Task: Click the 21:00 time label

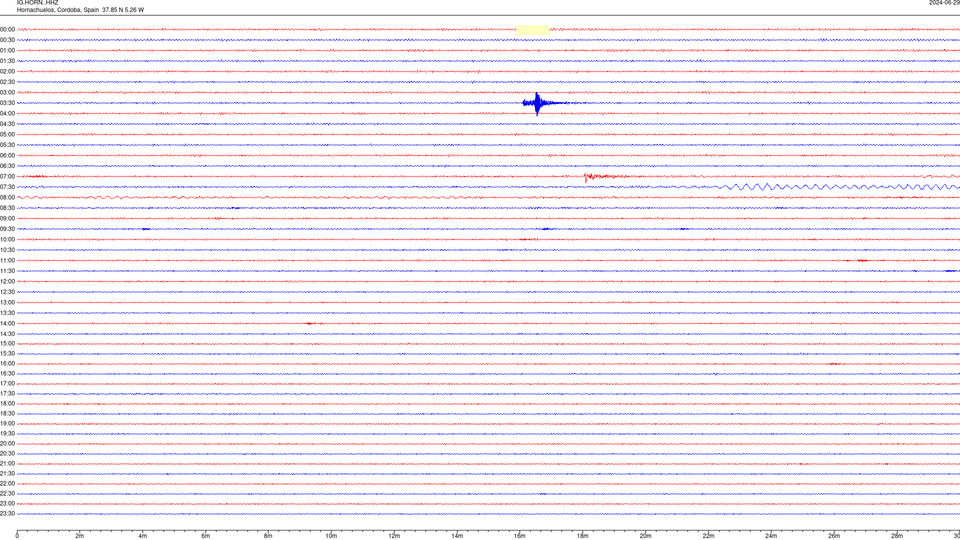Action: [7, 464]
